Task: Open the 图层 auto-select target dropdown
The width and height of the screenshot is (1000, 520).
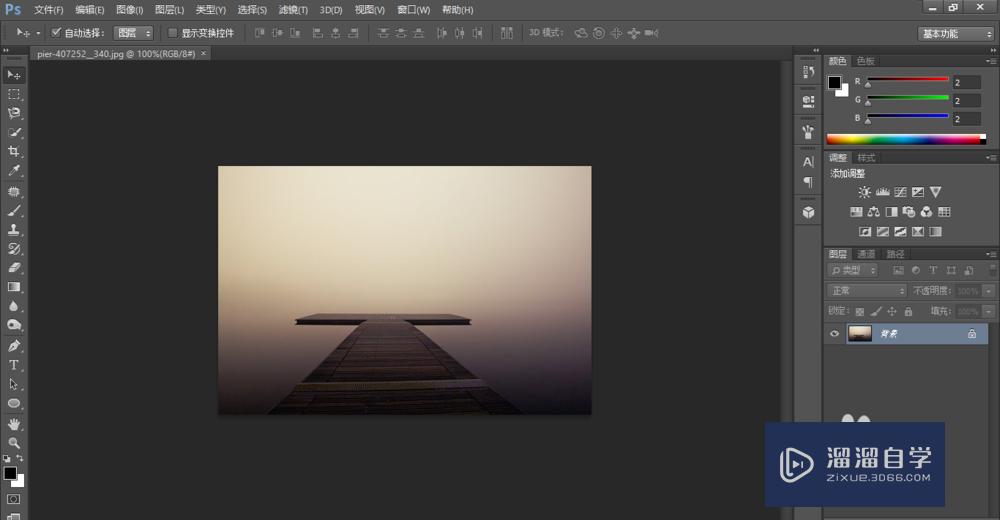Action: point(133,33)
